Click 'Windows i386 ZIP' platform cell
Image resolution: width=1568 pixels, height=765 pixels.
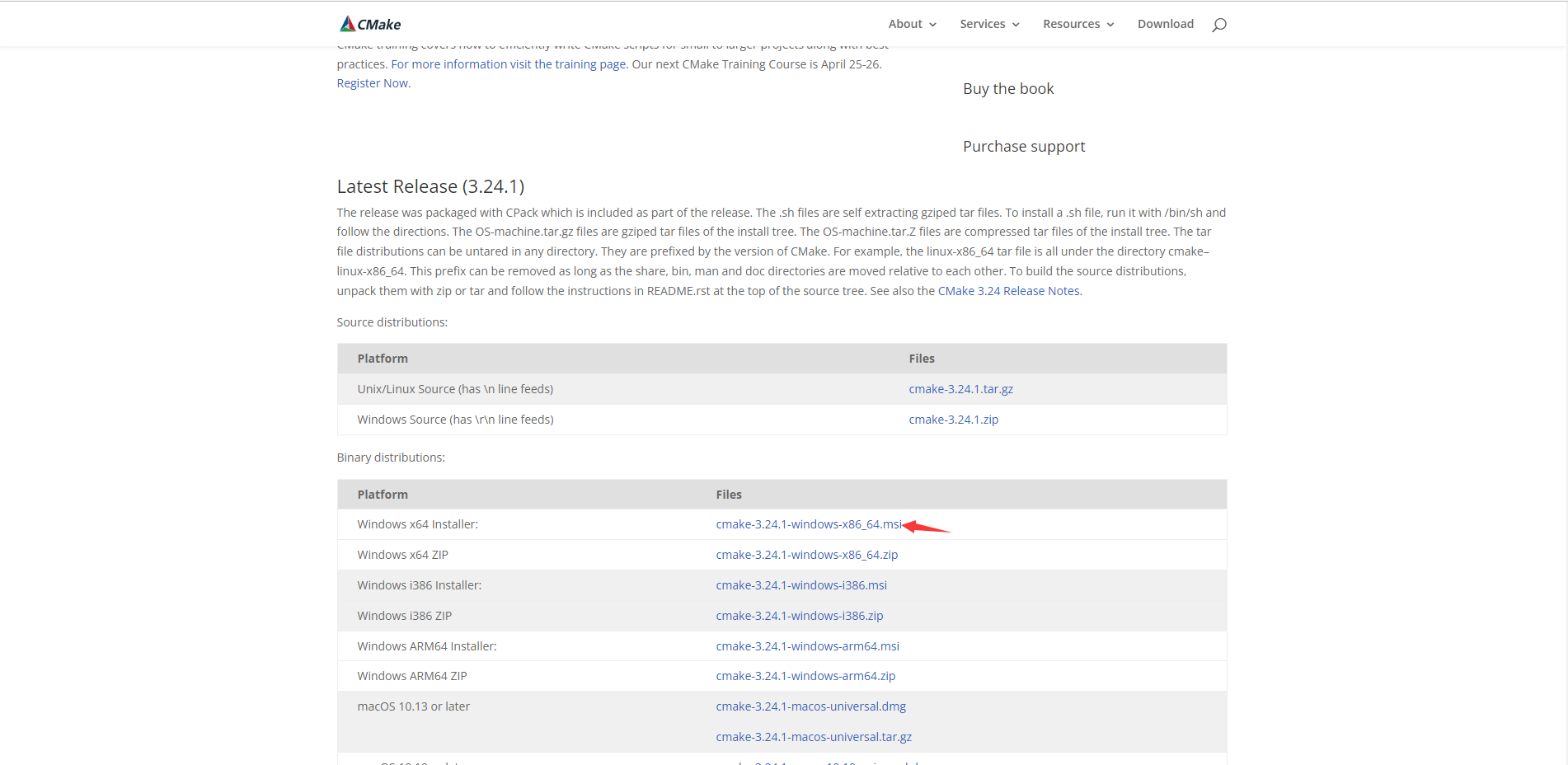coord(404,616)
